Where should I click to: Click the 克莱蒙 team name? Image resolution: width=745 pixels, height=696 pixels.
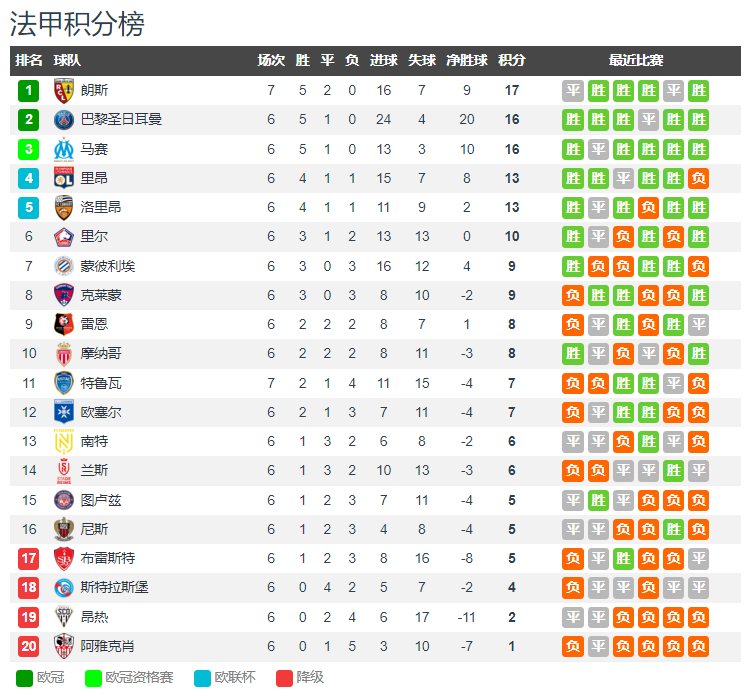coord(101,295)
